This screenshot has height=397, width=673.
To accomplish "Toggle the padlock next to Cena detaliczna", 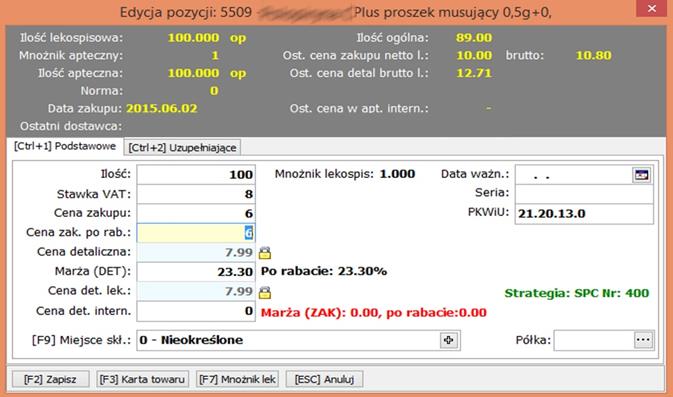I will [x=265, y=253].
